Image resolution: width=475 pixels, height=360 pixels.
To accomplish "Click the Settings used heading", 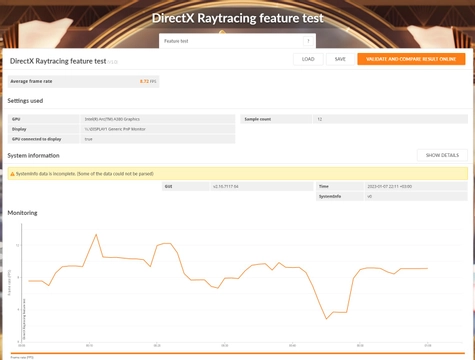I will pos(25,101).
